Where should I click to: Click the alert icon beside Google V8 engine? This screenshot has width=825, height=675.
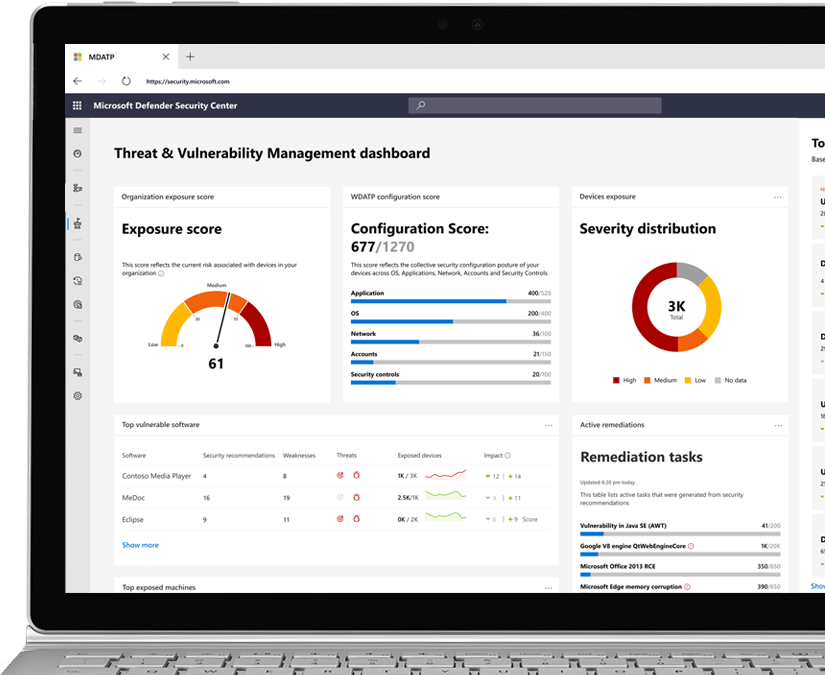tap(690, 546)
